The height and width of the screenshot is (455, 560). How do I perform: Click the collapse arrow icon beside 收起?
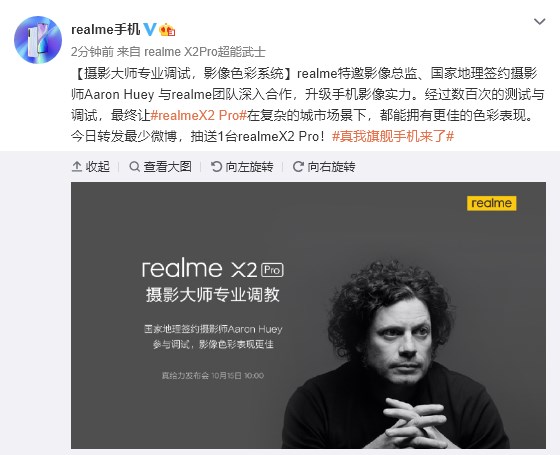(x=77, y=166)
